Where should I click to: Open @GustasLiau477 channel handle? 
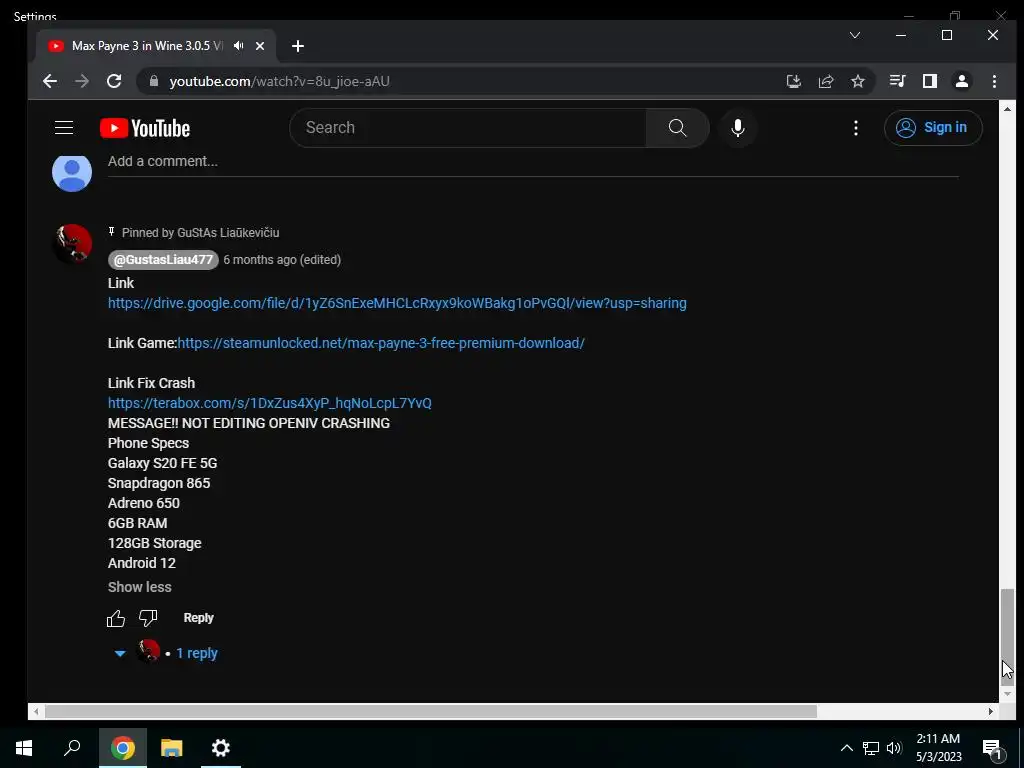[163, 260]
